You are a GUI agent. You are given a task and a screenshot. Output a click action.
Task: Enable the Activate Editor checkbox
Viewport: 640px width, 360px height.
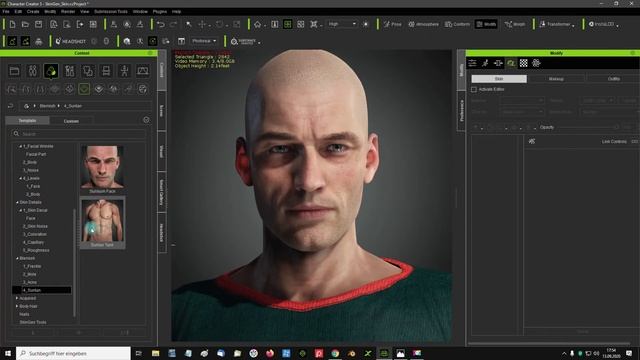474,89
